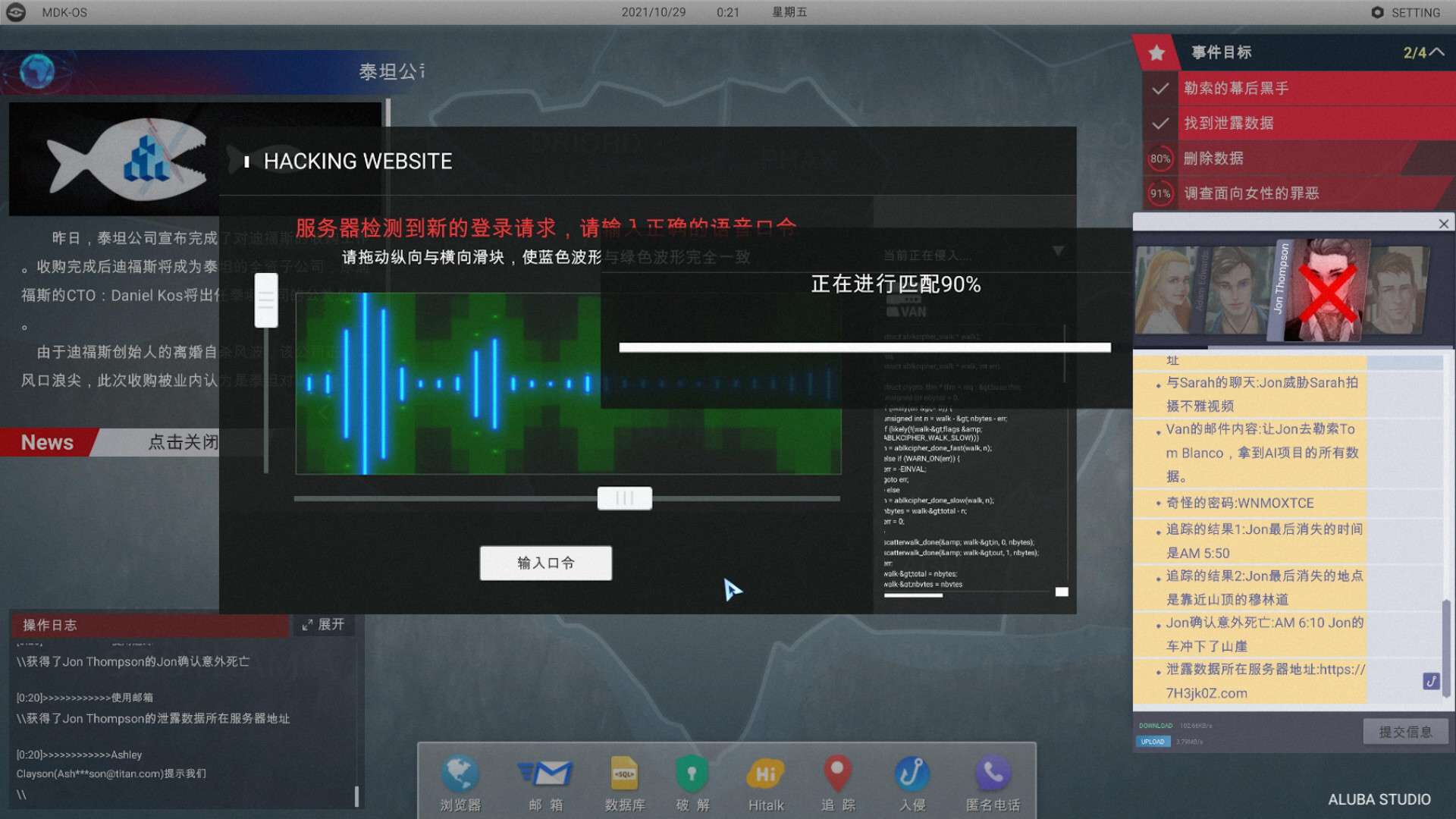Launch the 数据库 database tool

coord(624,773)
